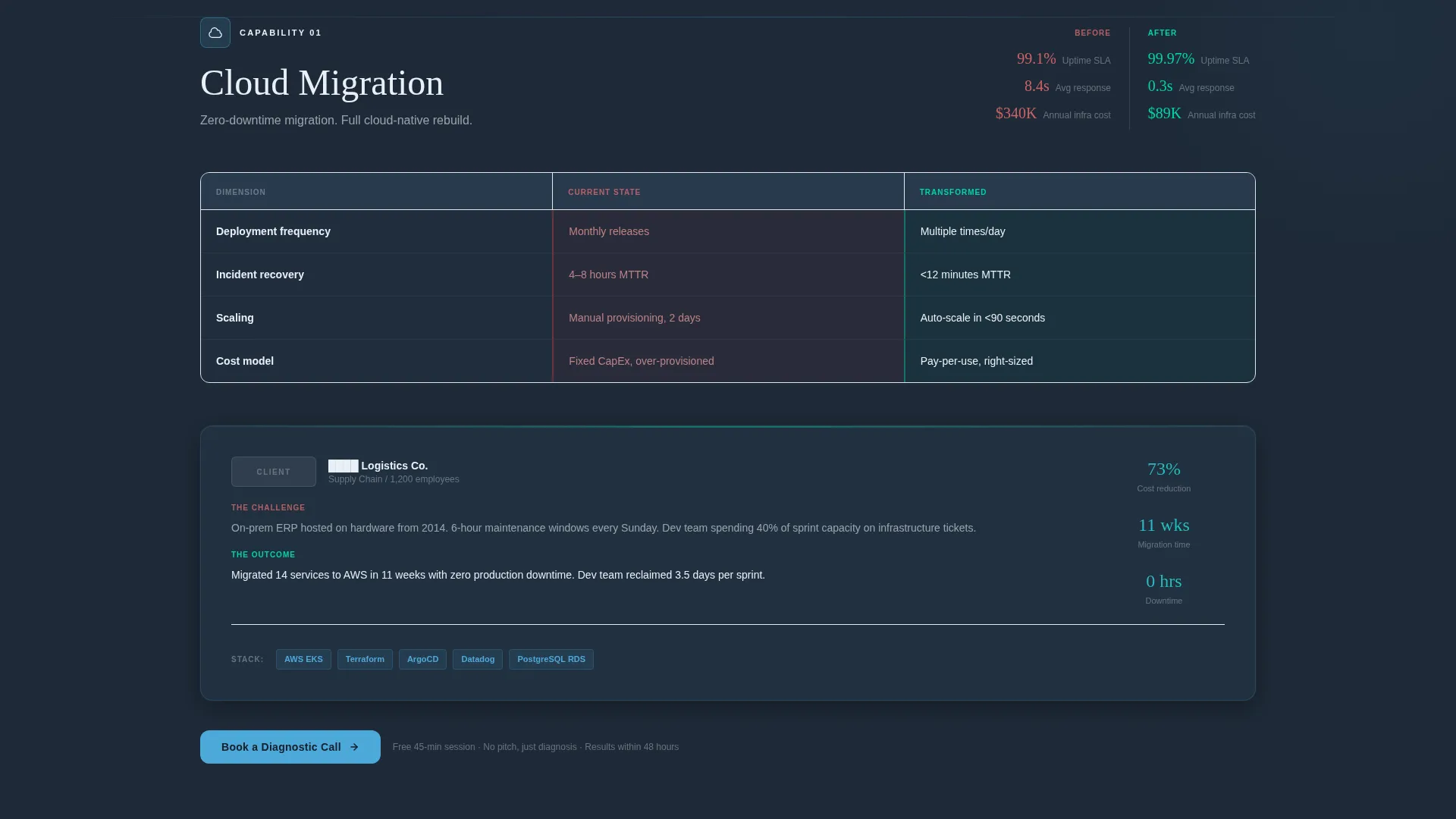
Task: Click the Fixed CapEx, over-provisioned cell
Action: click(x=729, y=361)
